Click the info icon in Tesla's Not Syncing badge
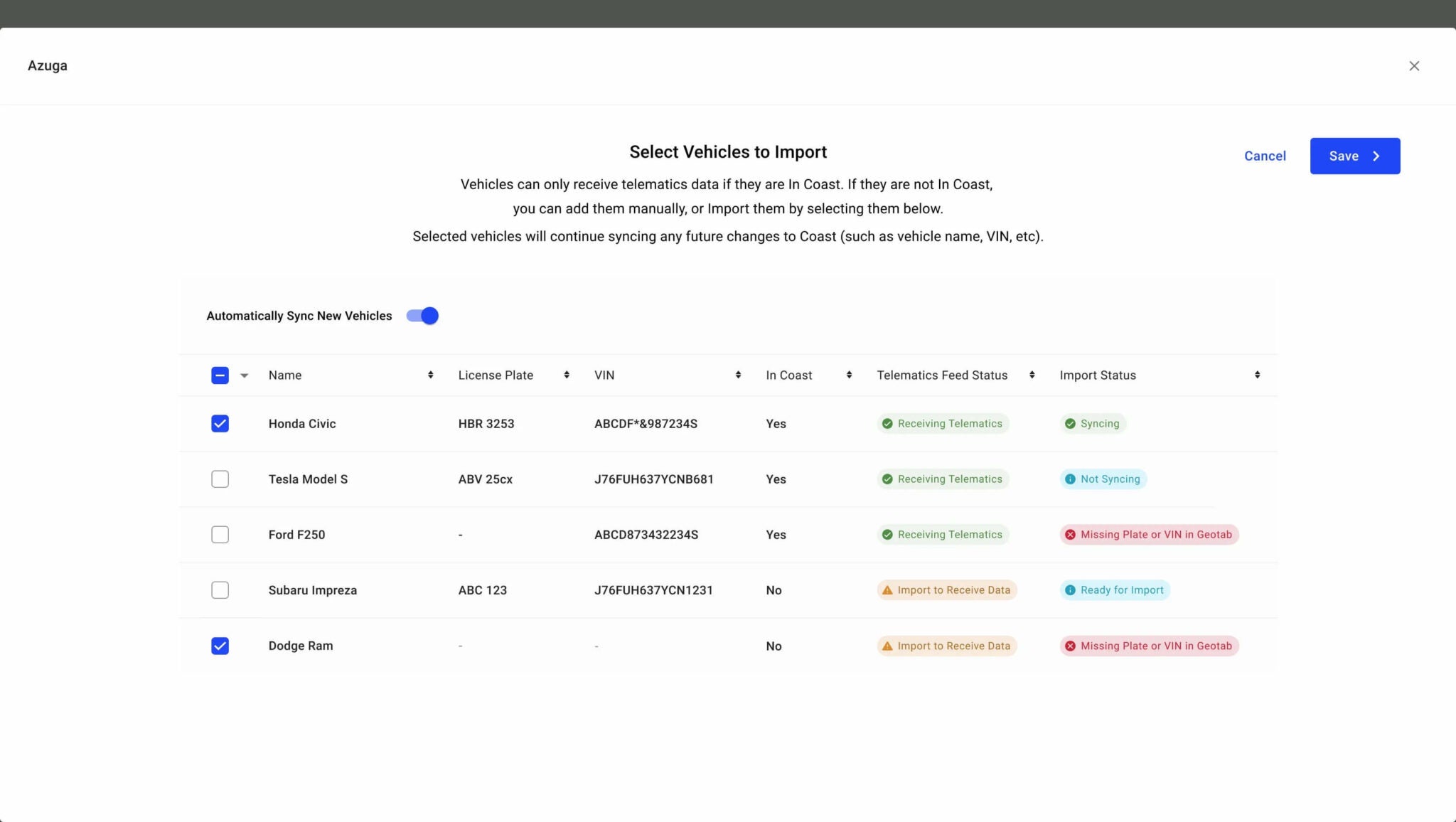1456x822 pixels. (x=1071, y=479)
